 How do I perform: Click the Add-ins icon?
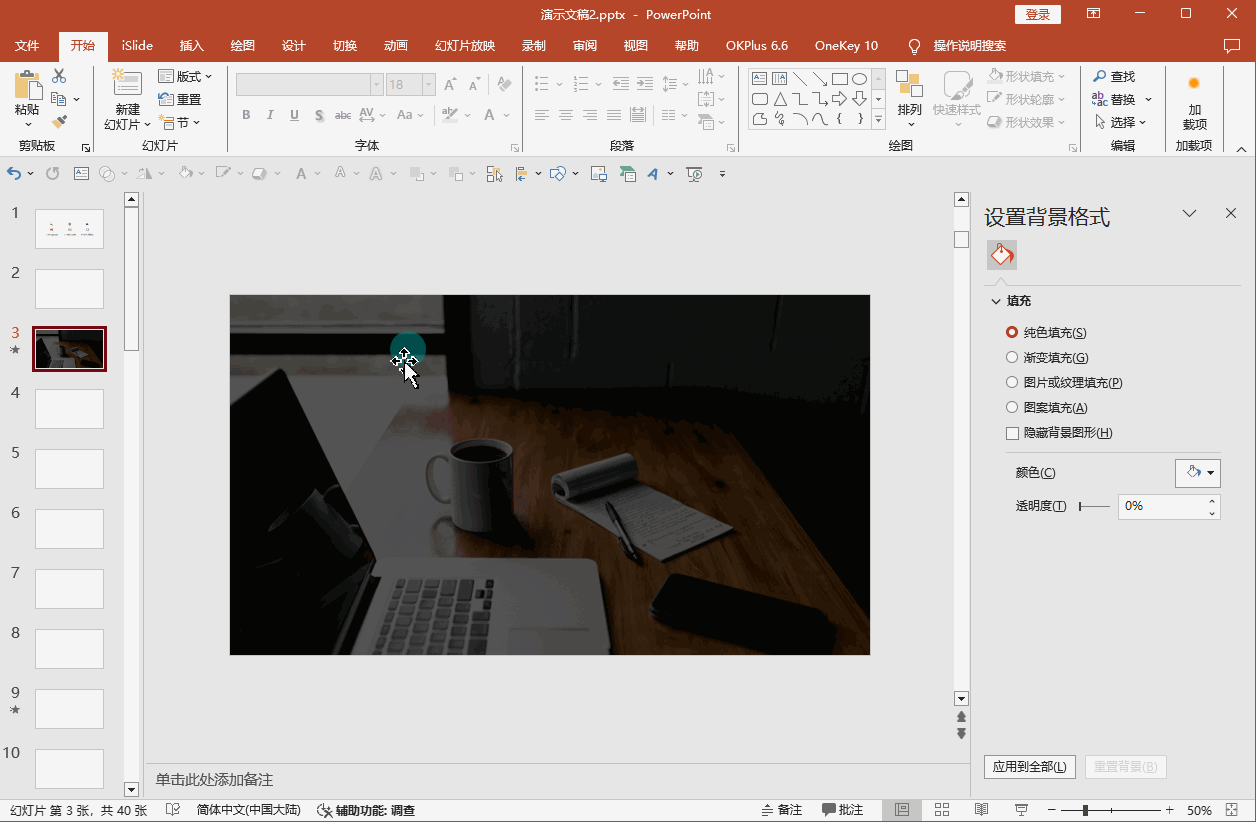[1194, 84]
